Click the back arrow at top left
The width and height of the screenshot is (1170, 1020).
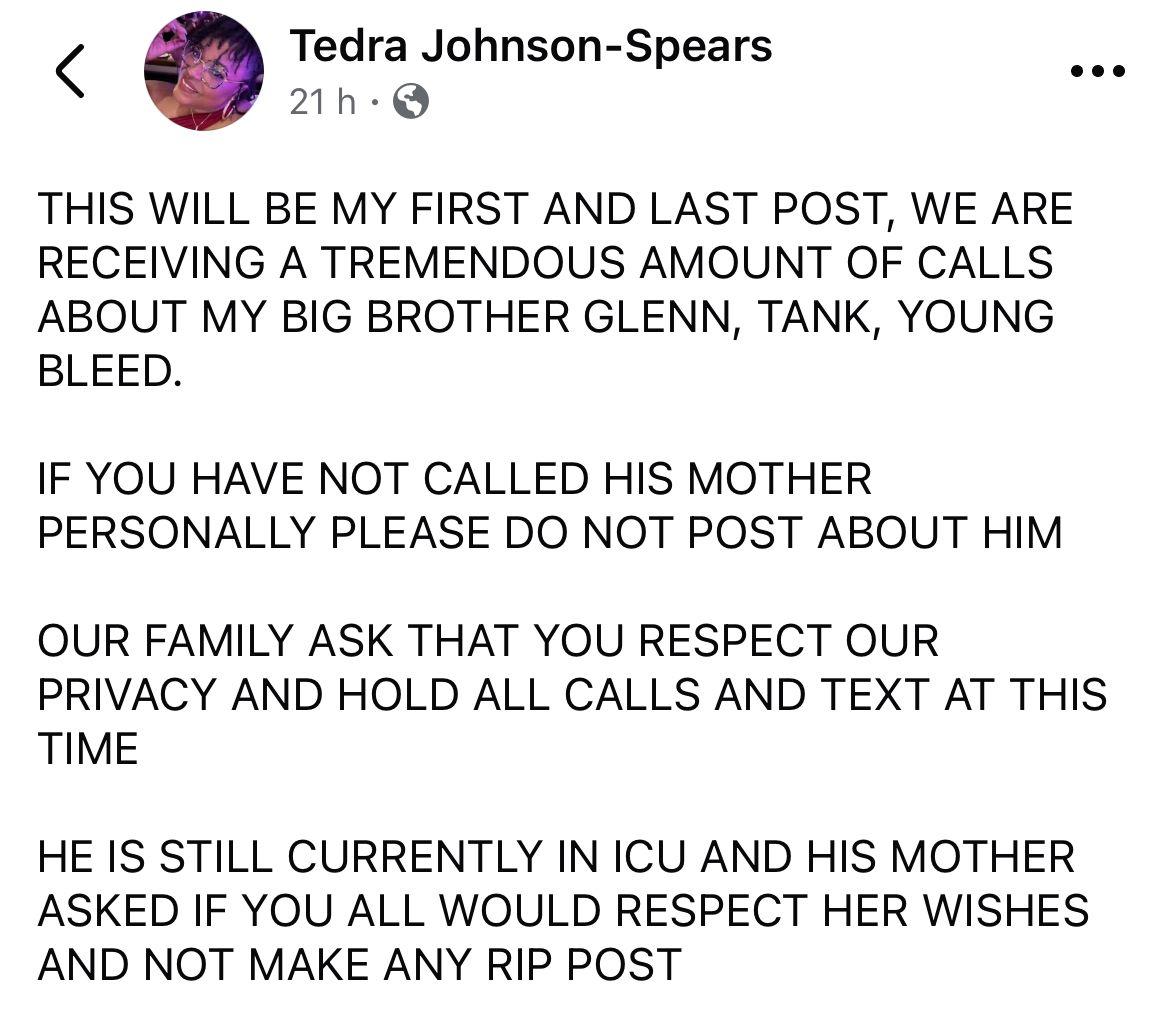tap(68, 69)
